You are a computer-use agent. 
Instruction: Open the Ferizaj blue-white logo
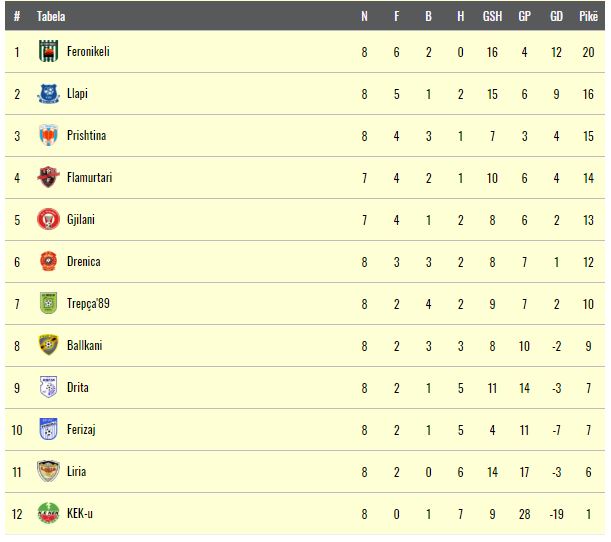click(48, 429)
